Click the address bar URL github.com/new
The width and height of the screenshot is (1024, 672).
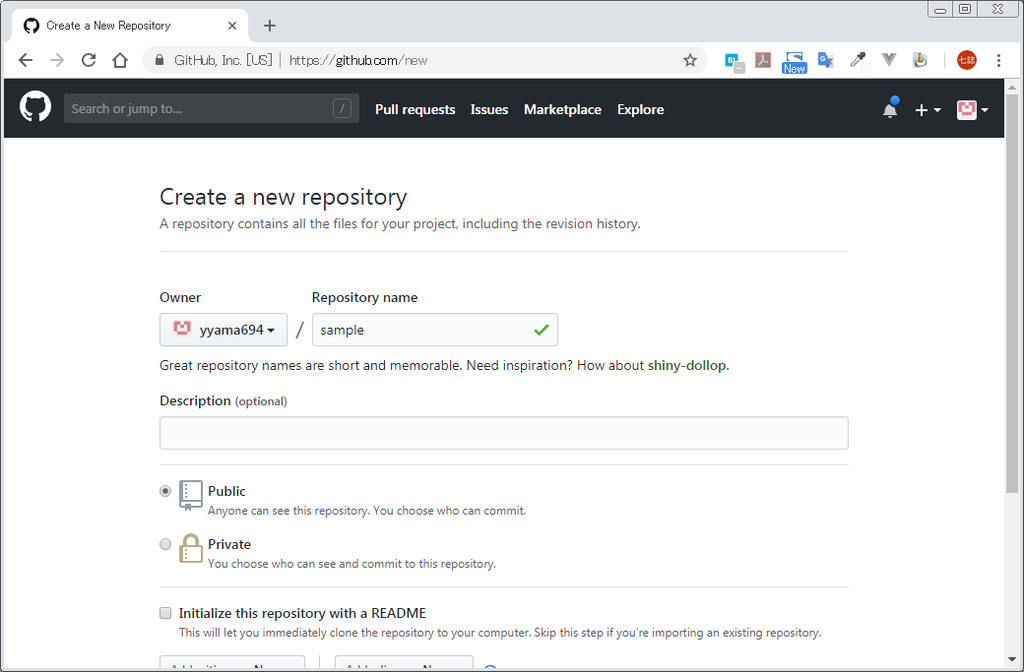[x=359, y=61]
